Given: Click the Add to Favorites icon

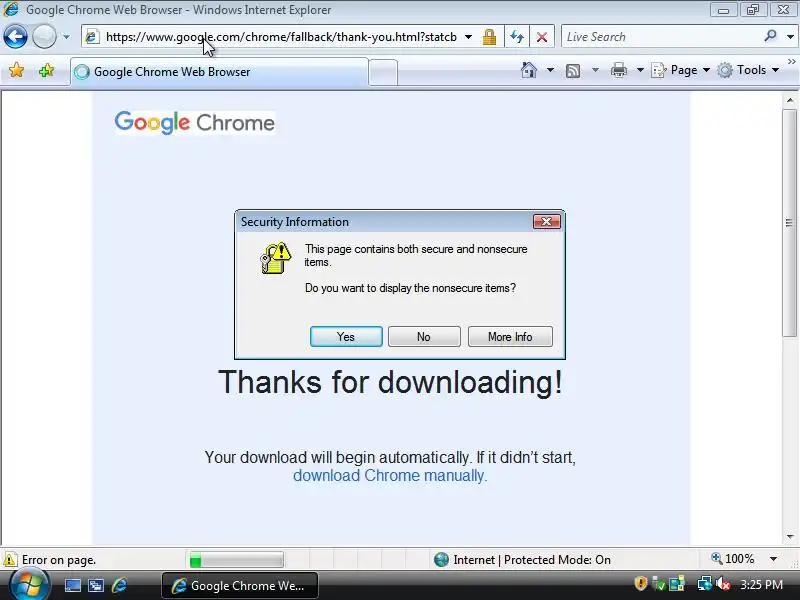Looking at the screenshot, I should point(46,70).
